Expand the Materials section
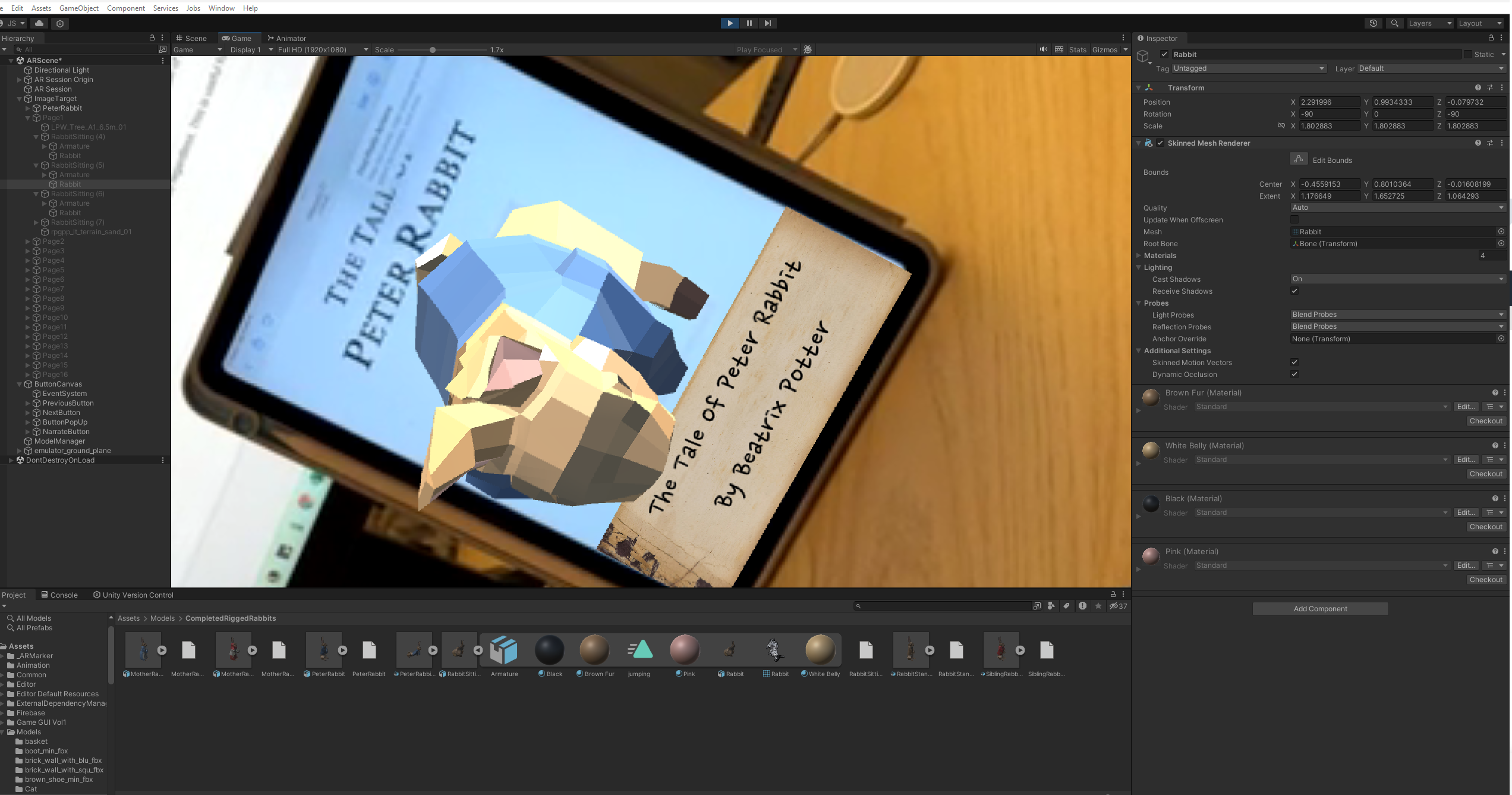The image size is (1512, 795). click(x=1139, y=256)
